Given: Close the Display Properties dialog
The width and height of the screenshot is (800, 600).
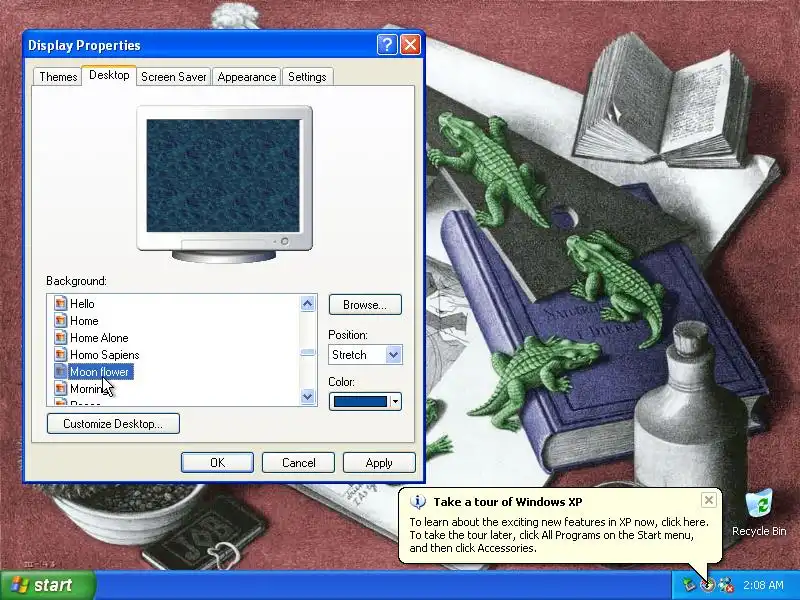Looking at the screenshot, I should pos(410,45).
